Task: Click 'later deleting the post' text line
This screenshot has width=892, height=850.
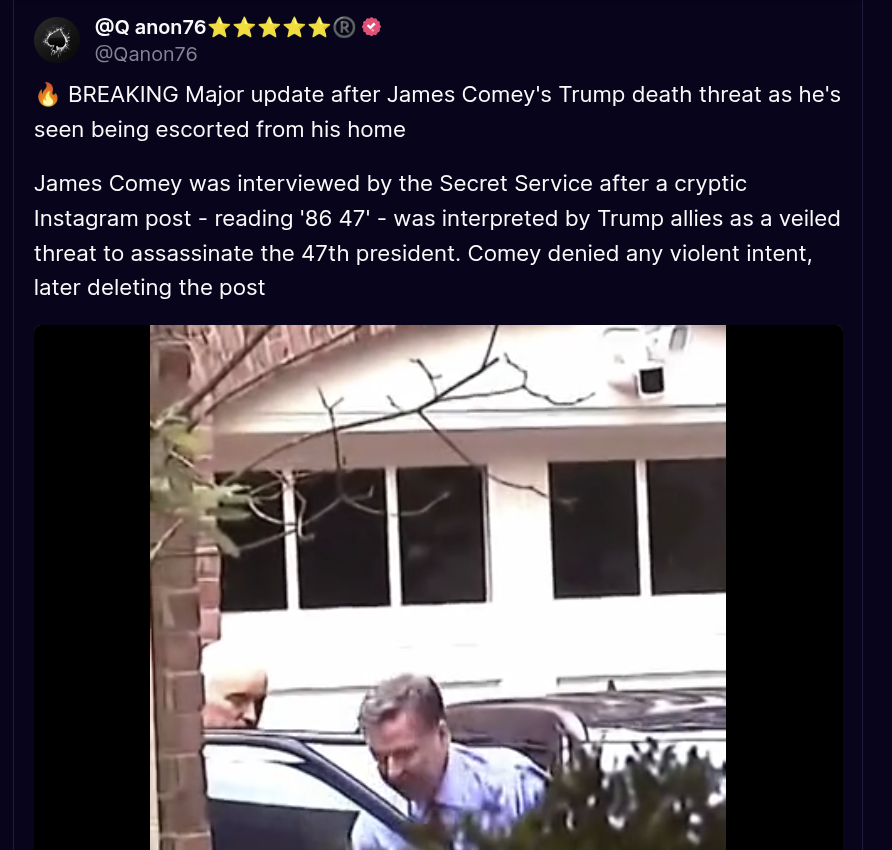Action: point(150,288)
